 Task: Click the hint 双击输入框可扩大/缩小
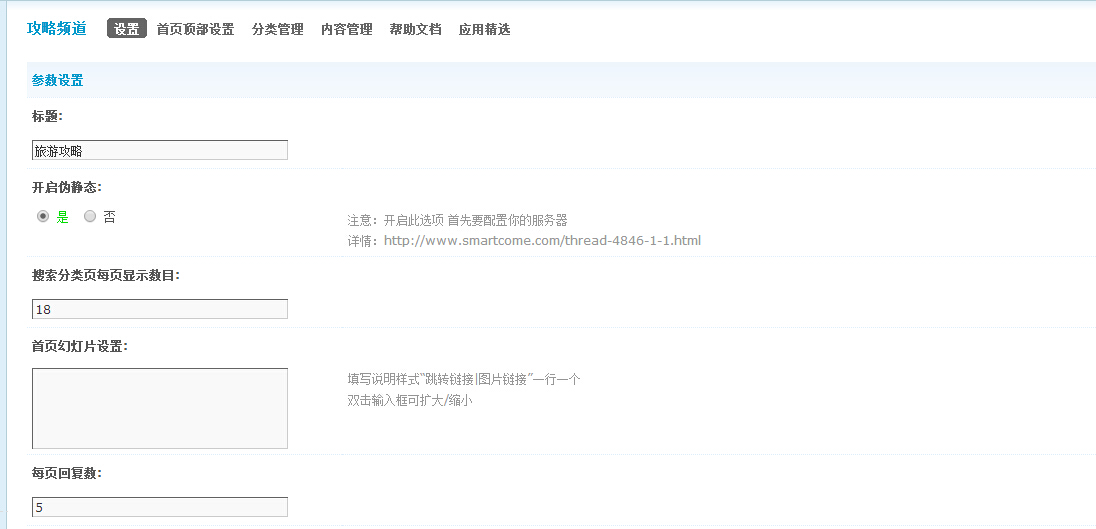pyautogui.click(x=410, y=401)
